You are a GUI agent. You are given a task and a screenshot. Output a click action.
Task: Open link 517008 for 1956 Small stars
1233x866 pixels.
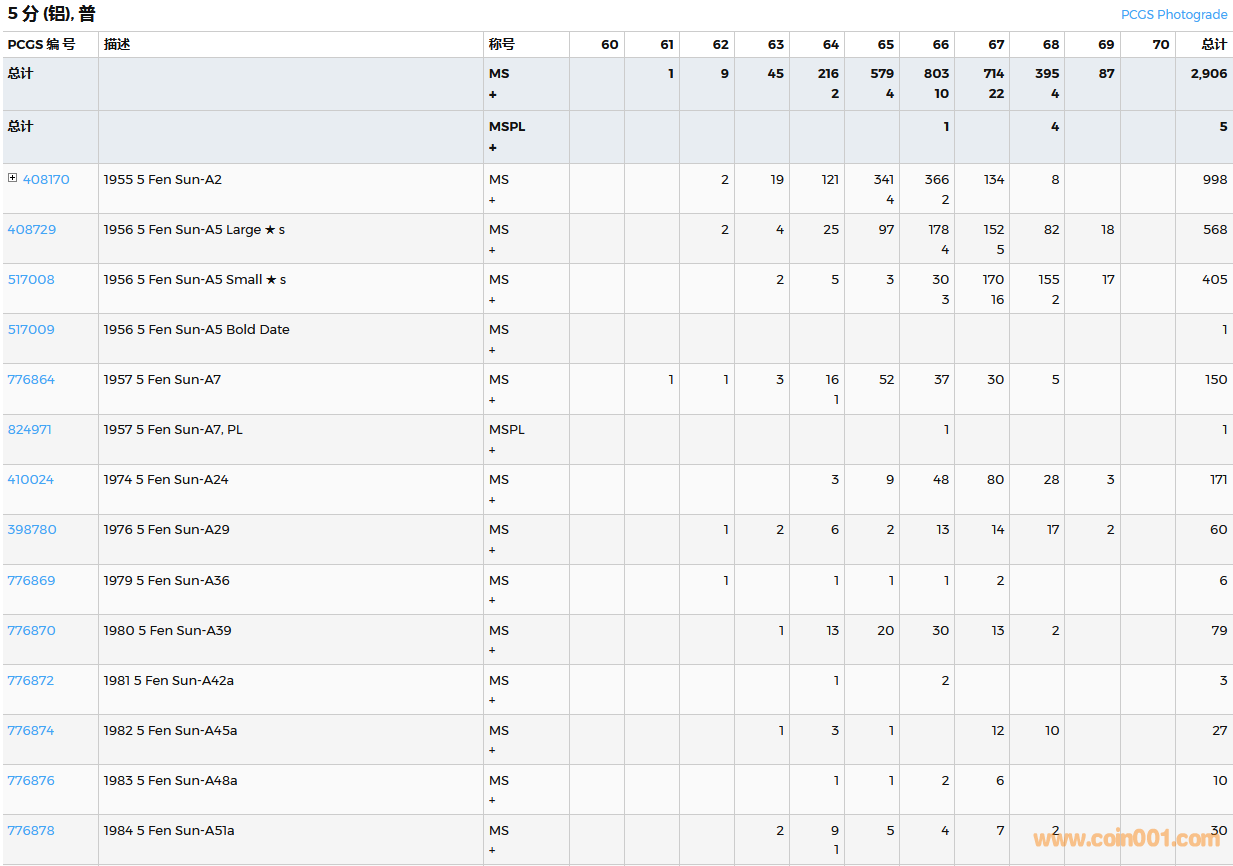click(31, 279)
